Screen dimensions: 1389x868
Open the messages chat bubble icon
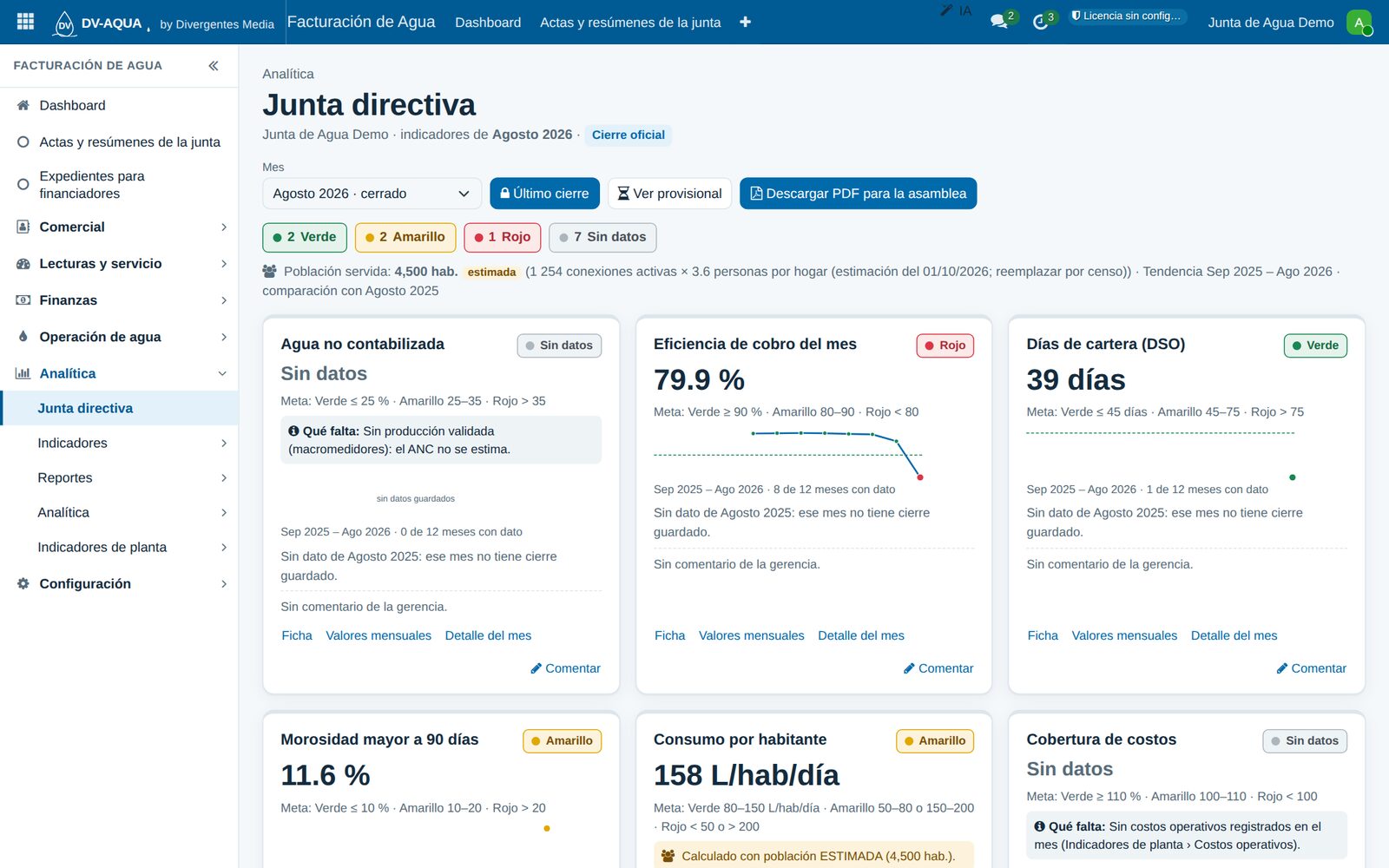[x=999, y=22]
